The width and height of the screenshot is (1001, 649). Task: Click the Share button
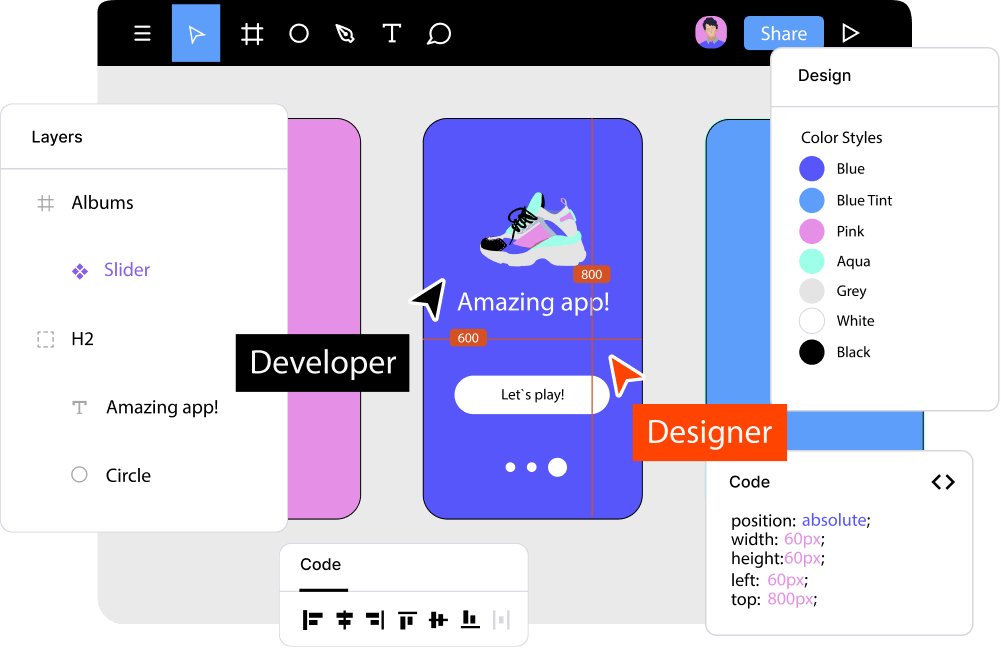tap(783, 33)
